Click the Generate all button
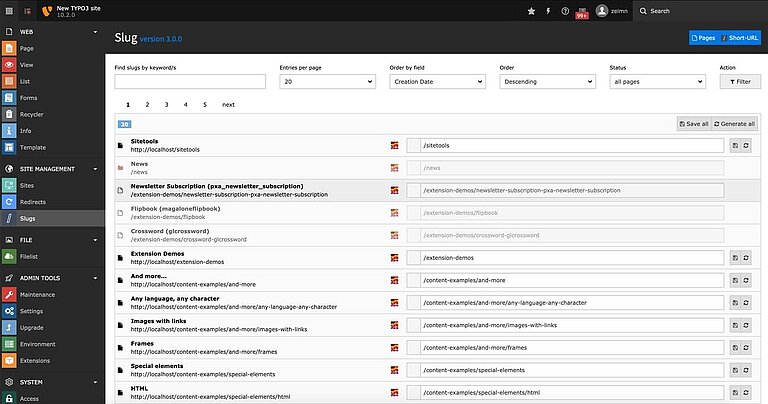The width and height of the screenshot is (768, 404). point(736,124)
